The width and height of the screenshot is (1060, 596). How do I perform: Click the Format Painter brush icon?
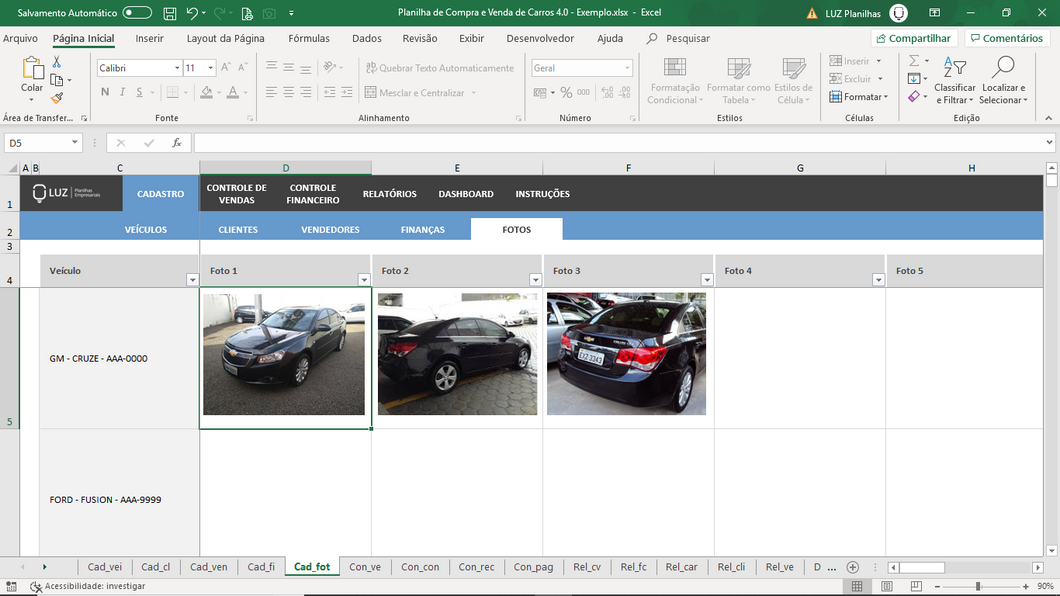tap(57, 98)
